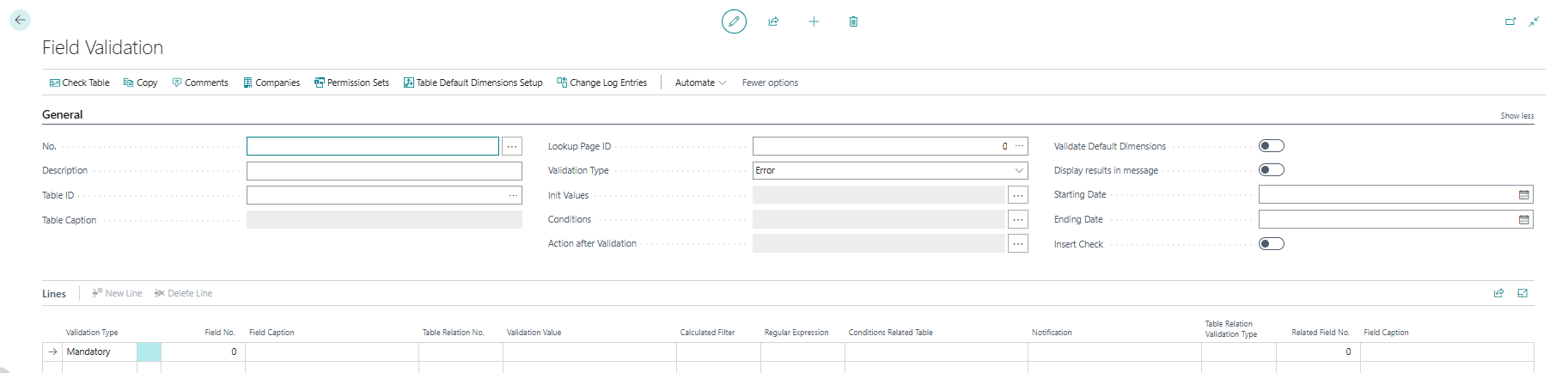Expand the Automate menu
This screenshot has width=1568, height=373.
pyautogui.click(x=700, y=83)
